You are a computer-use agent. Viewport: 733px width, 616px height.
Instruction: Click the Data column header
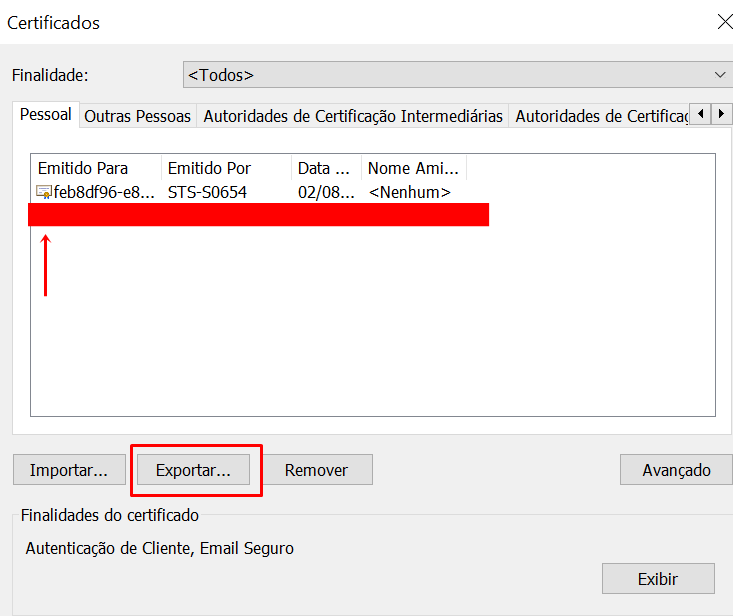click(x=326, y=168)
